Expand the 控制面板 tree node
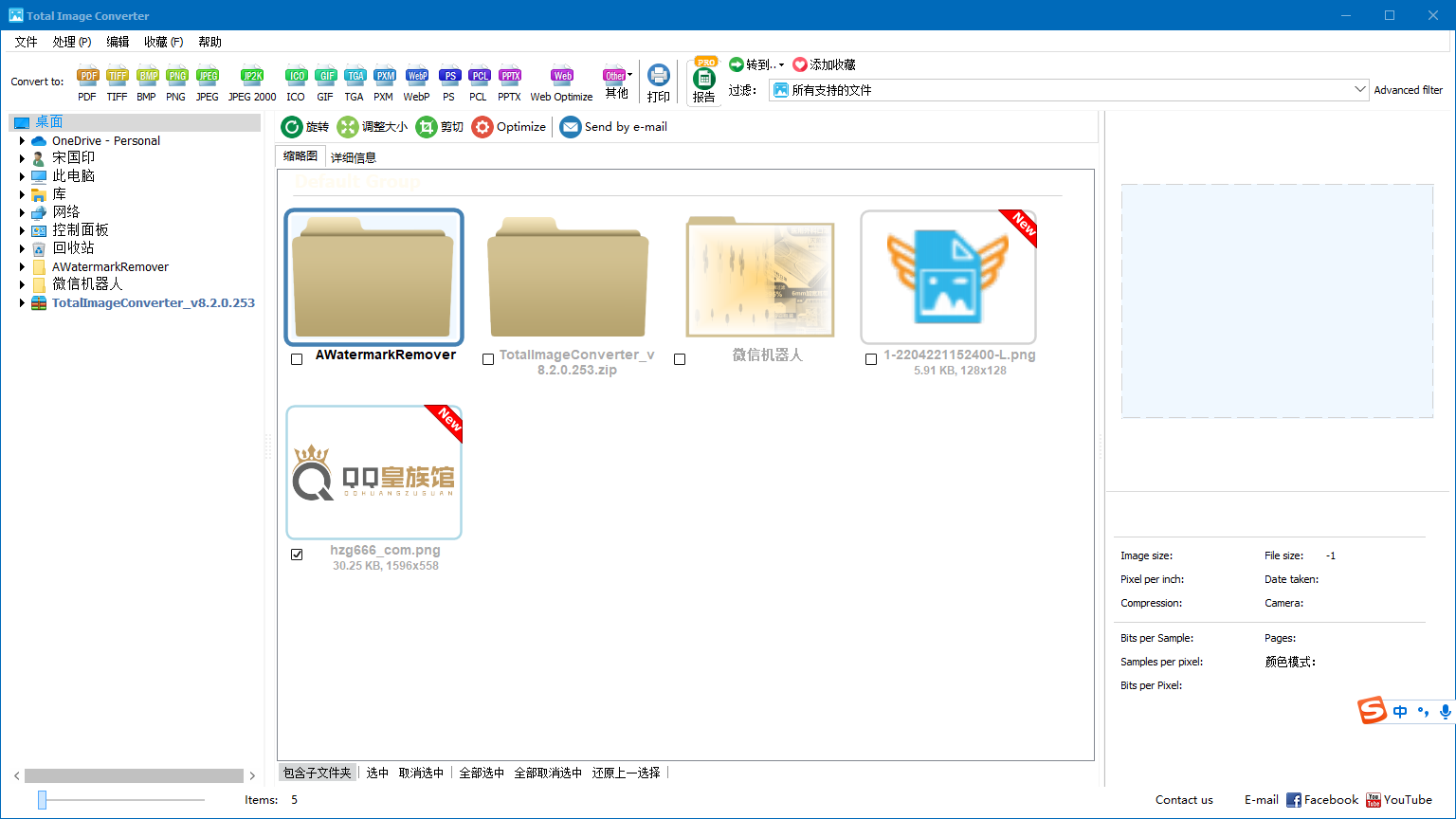The width and height of the screenshot is (1456, 819). pos(22,230)
